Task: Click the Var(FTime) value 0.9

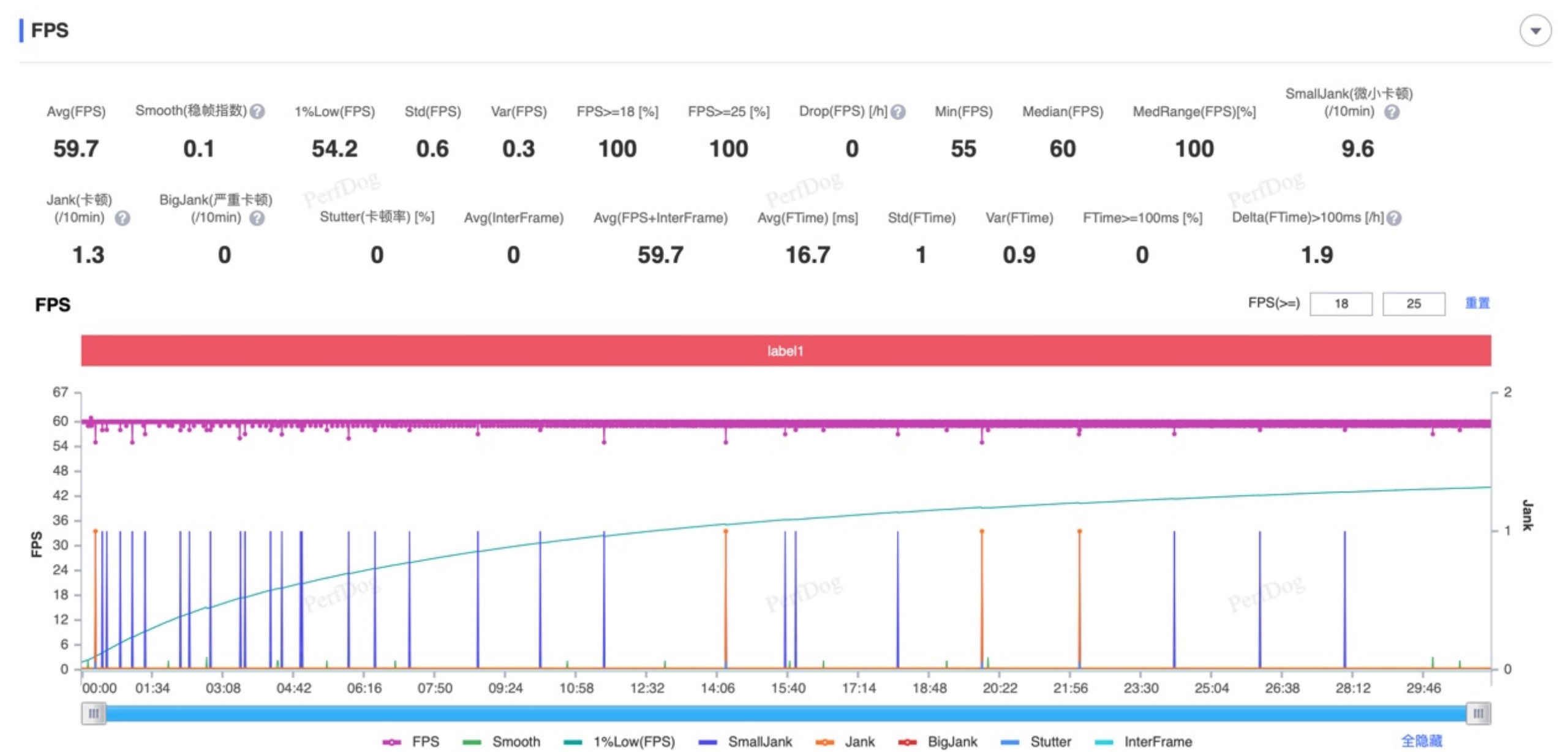Action: pos(1019,255)
